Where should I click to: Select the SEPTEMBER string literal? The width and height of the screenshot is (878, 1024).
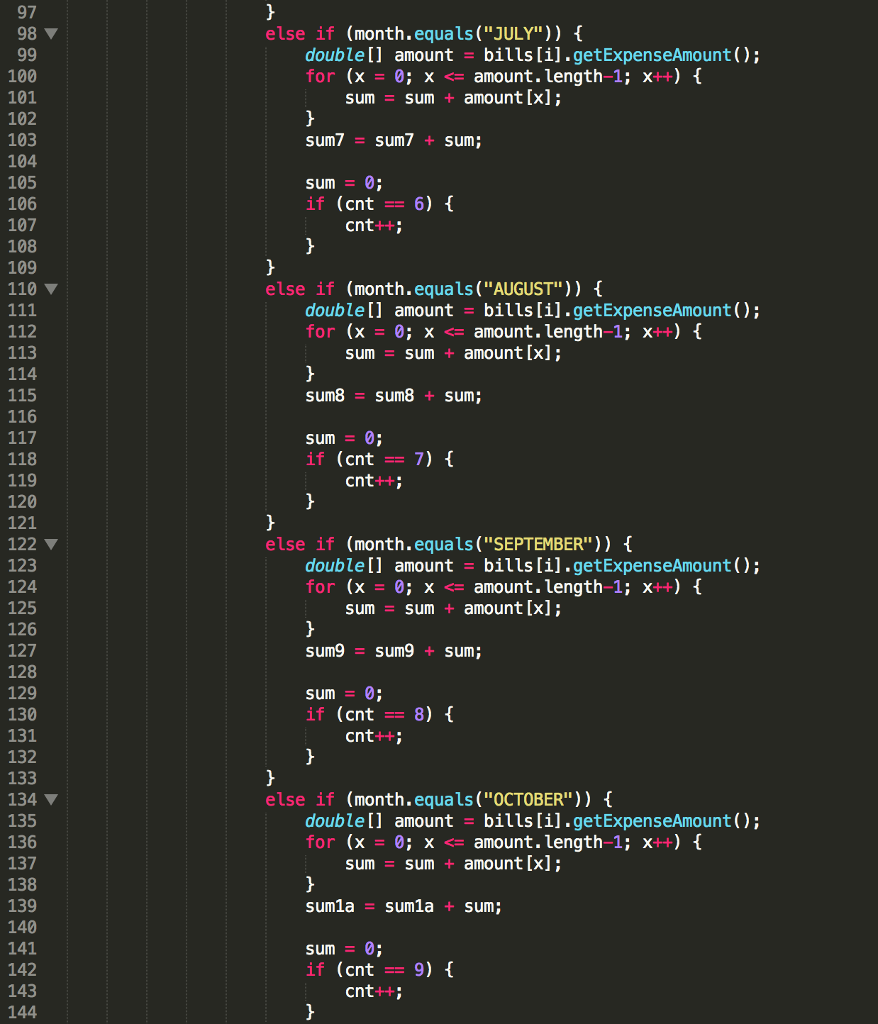tap(538, 544)
